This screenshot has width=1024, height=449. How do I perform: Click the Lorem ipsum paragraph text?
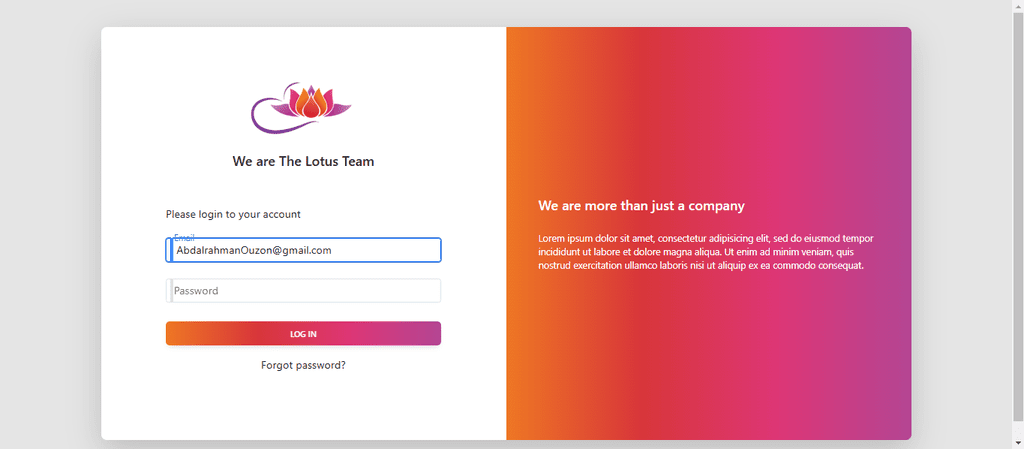(706, 252)
